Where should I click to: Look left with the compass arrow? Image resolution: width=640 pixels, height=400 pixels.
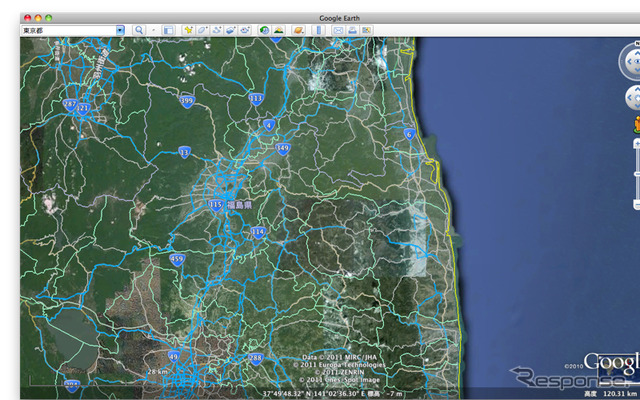tap(629, 61)
